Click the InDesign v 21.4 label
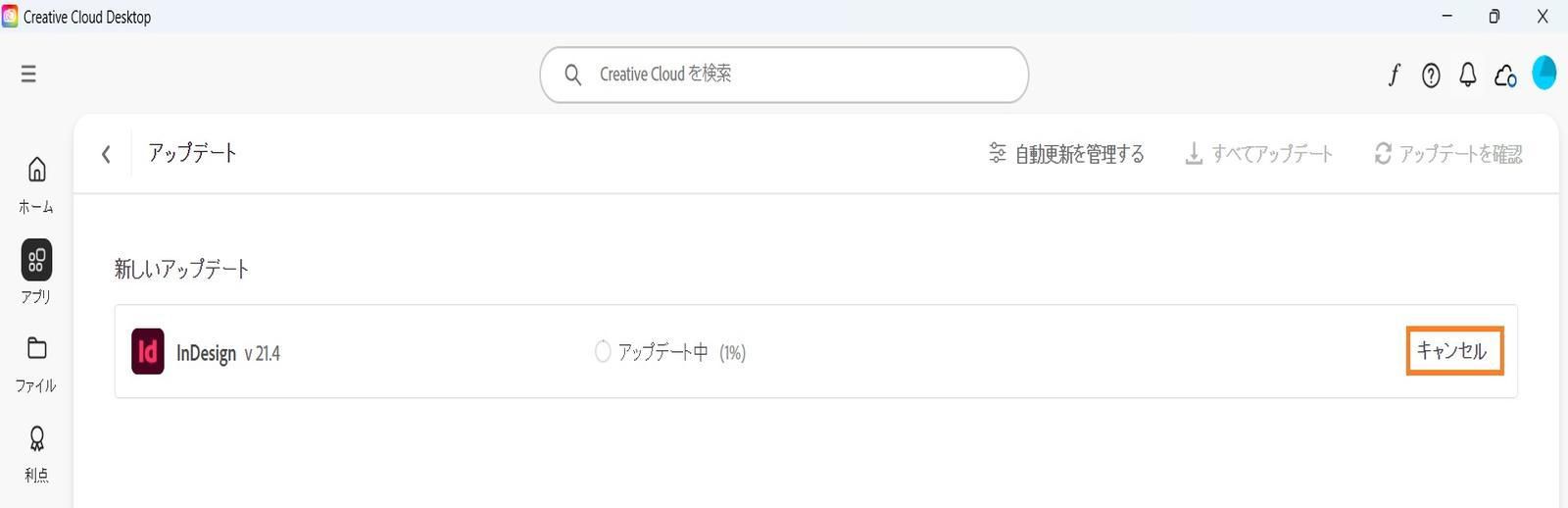 (x=228, y=353)
